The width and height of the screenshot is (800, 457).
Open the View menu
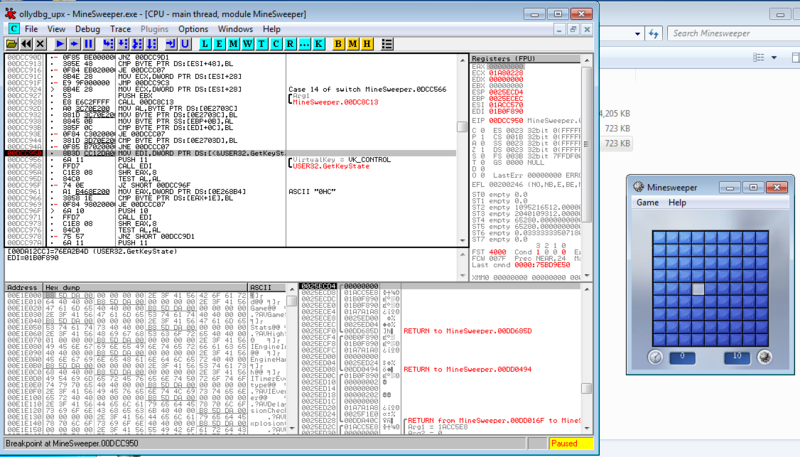[56, 29]
